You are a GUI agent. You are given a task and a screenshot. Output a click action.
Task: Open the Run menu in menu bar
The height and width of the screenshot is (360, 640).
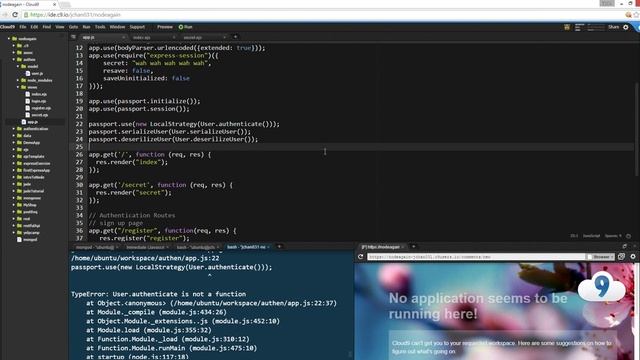tap(86, 27)
